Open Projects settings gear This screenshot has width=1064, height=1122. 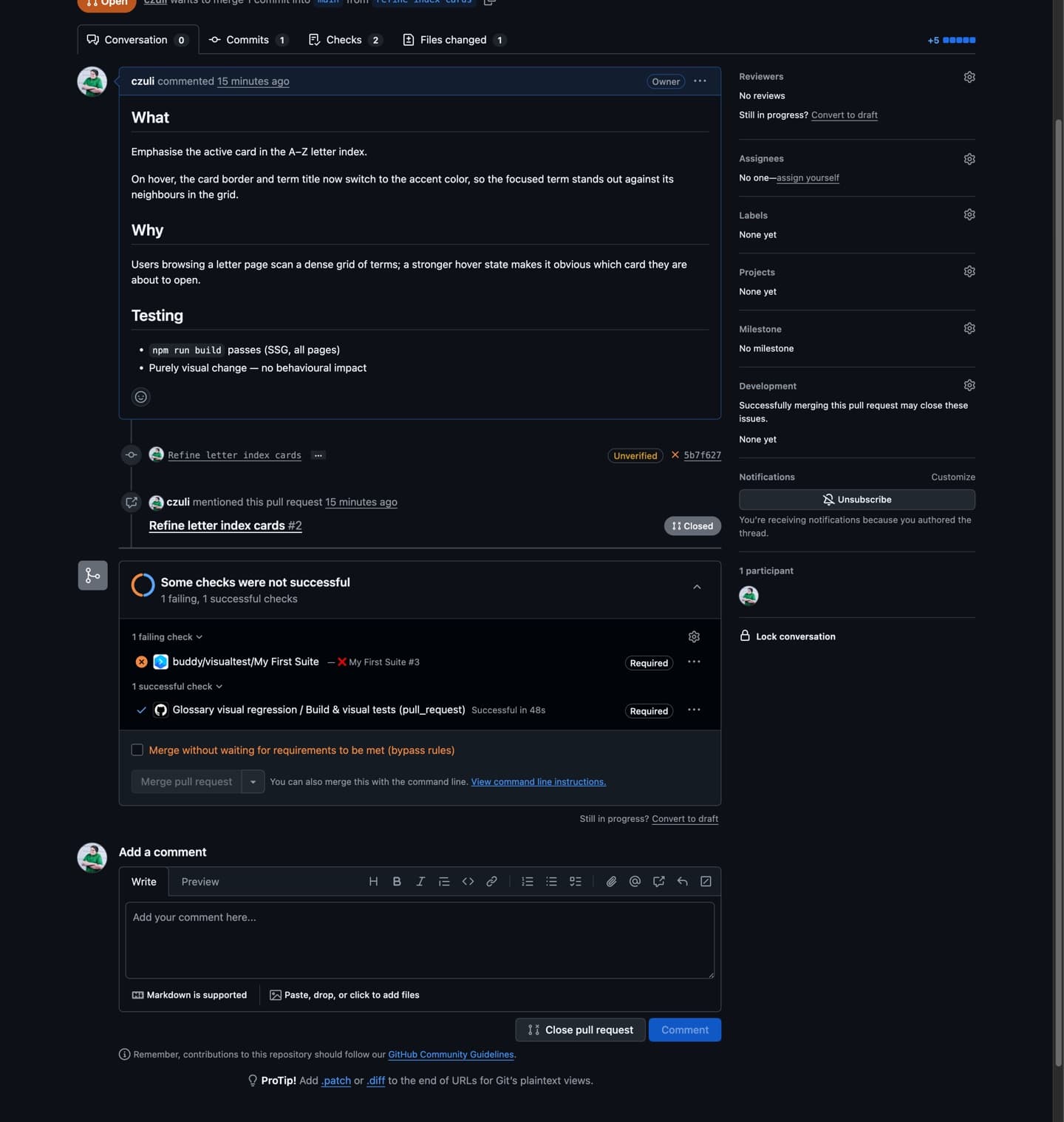pyautogui.click(x=969, y=271)
